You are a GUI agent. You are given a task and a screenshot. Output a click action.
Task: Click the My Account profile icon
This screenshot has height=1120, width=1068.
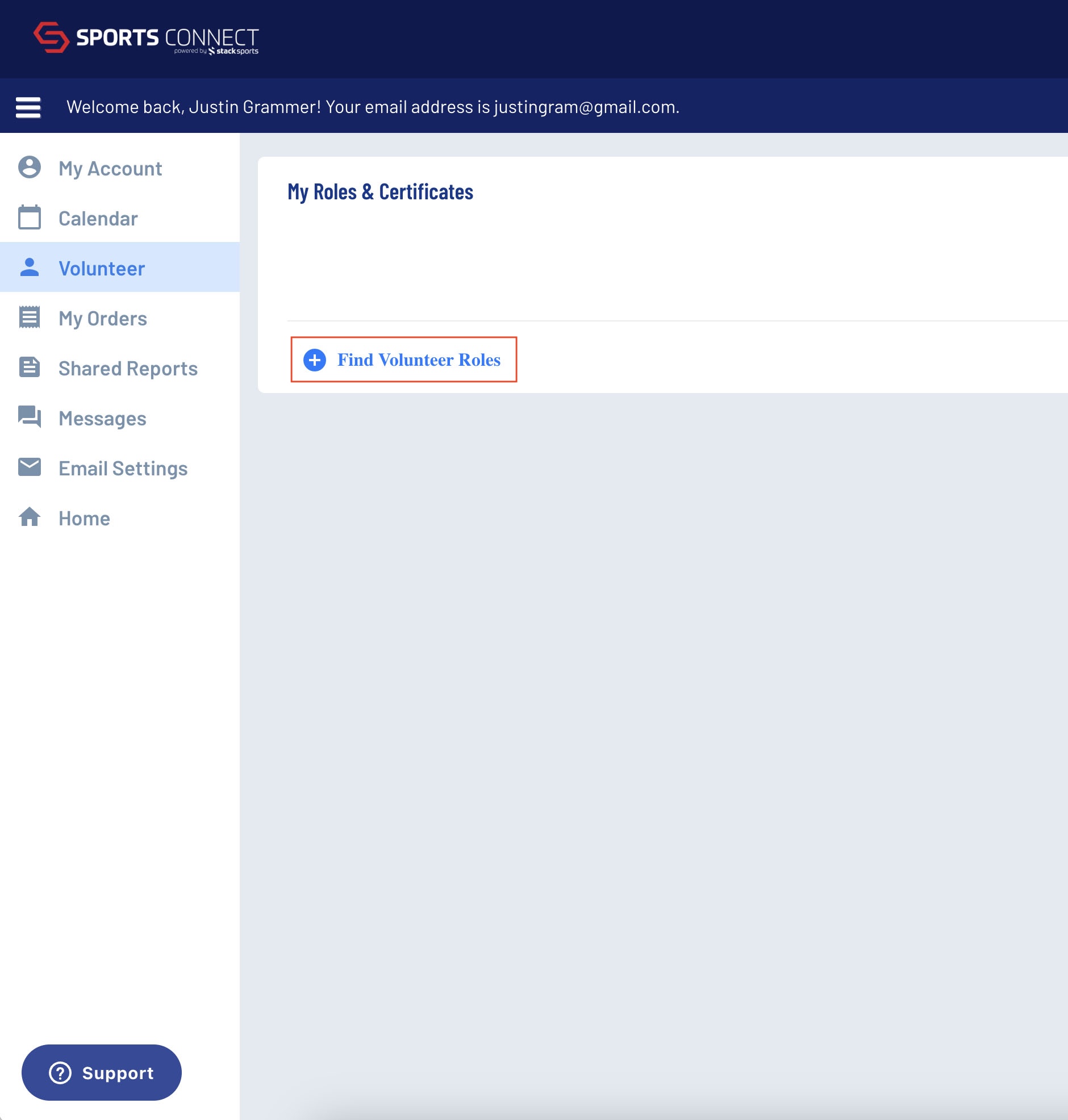tap(30, 168)
